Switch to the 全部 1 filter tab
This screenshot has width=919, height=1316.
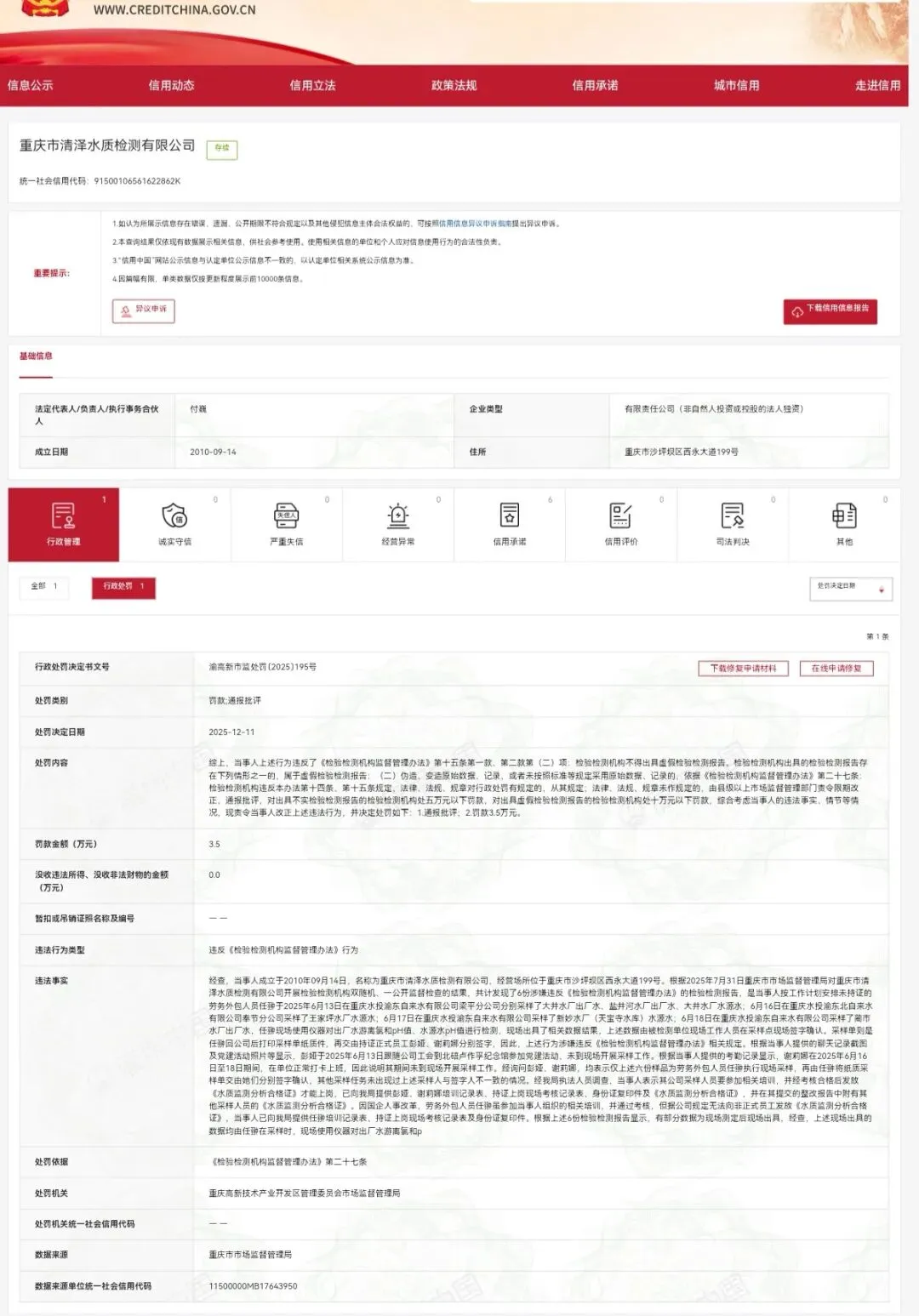pos(44,587)
